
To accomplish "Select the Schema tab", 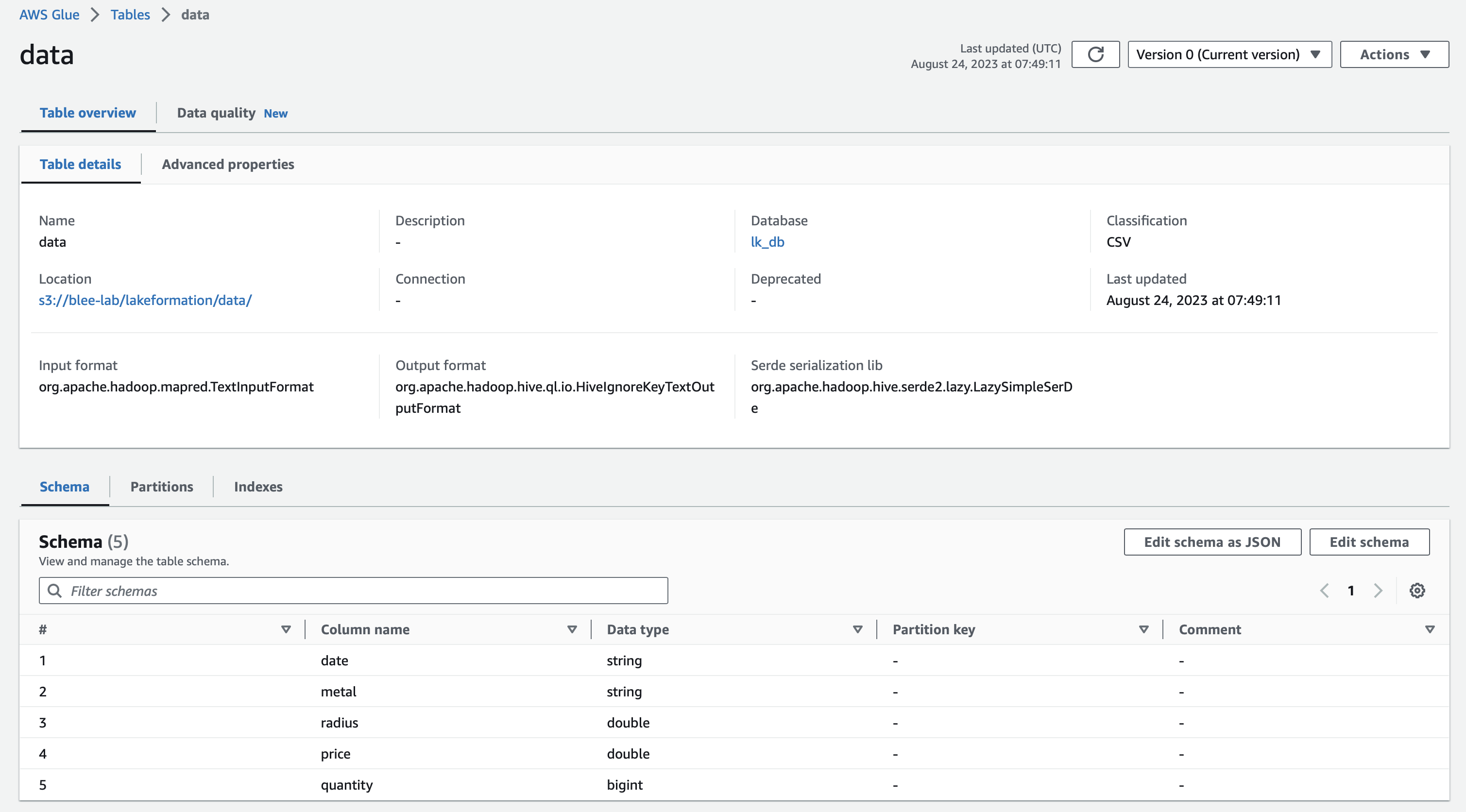I will (64, 487).
